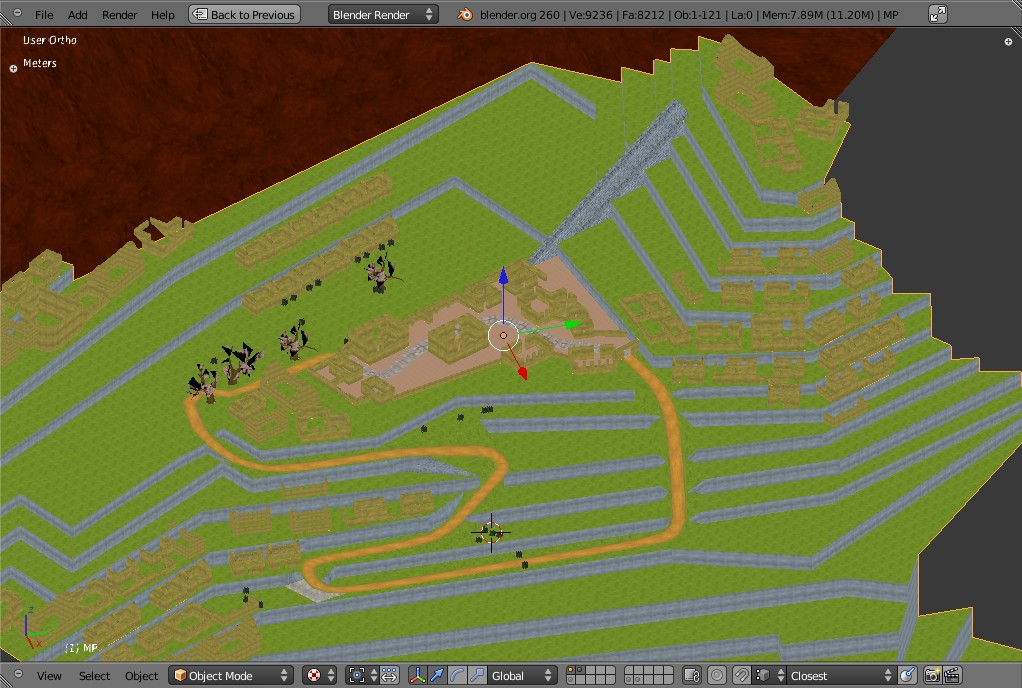Click the OpenGL render animation clapperboard icon
The image size is (1022, 688).
(952, 676)
